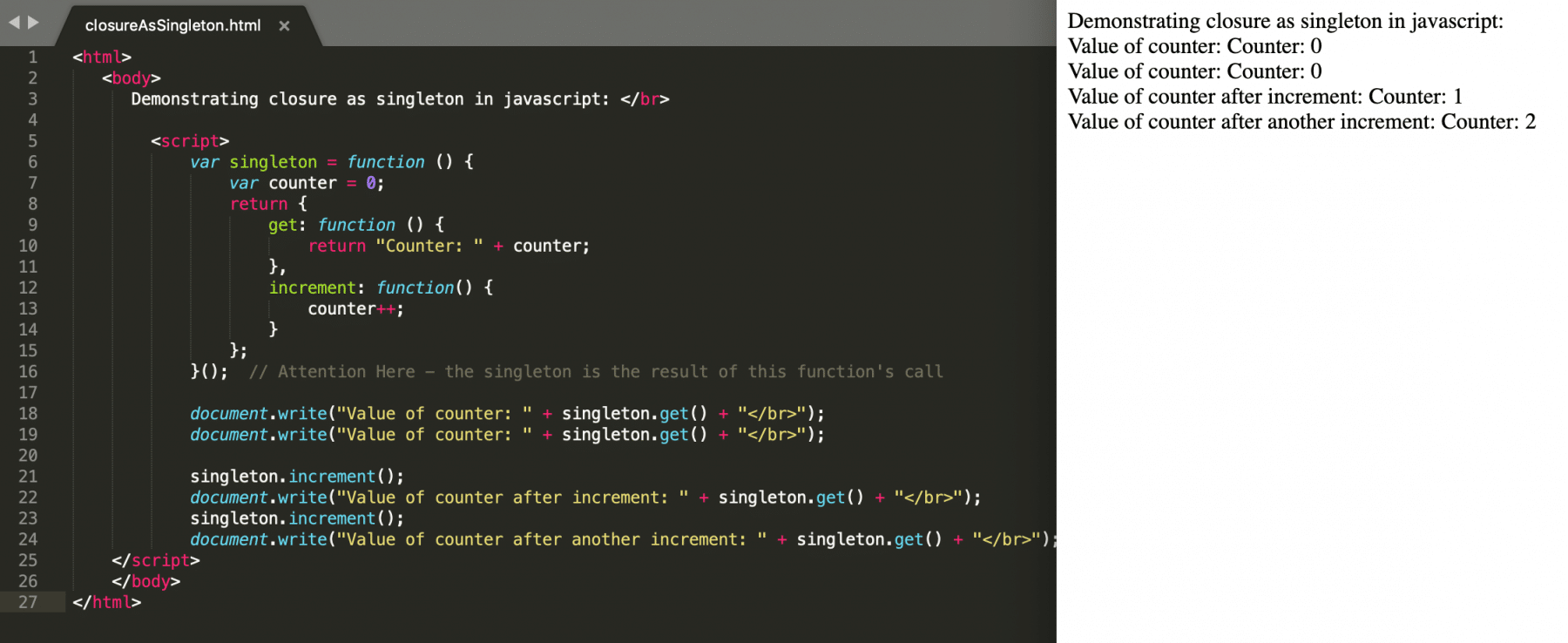Close the closureAsSingleton.html tab
This screenshot has width=1568, height=643.
pyautogui.click(x=284, y=26)
